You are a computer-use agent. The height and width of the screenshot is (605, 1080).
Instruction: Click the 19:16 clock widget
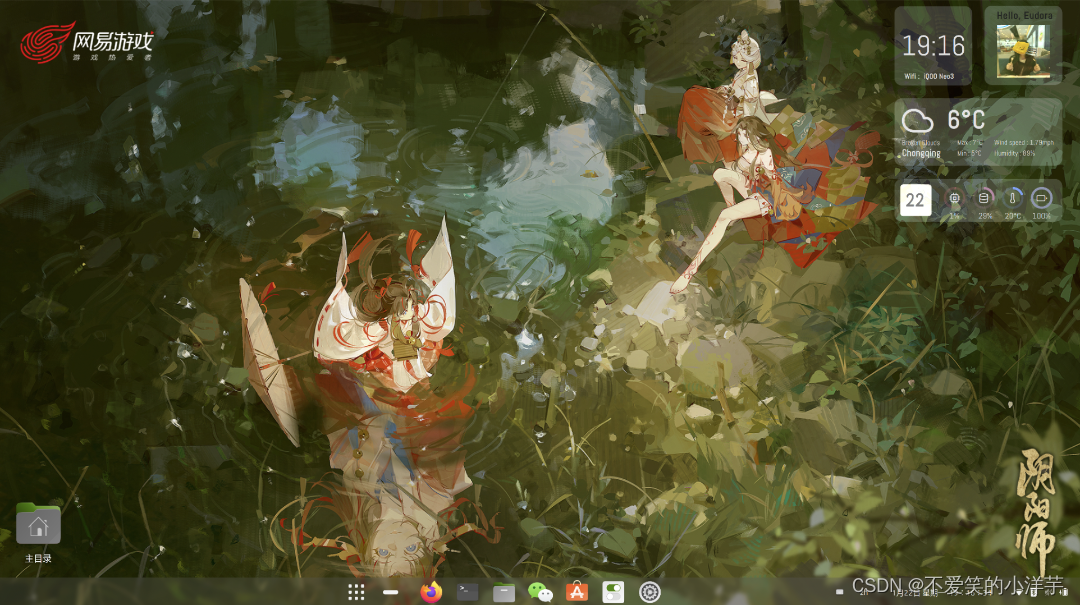pyautogui.click(x=933, y=46)
